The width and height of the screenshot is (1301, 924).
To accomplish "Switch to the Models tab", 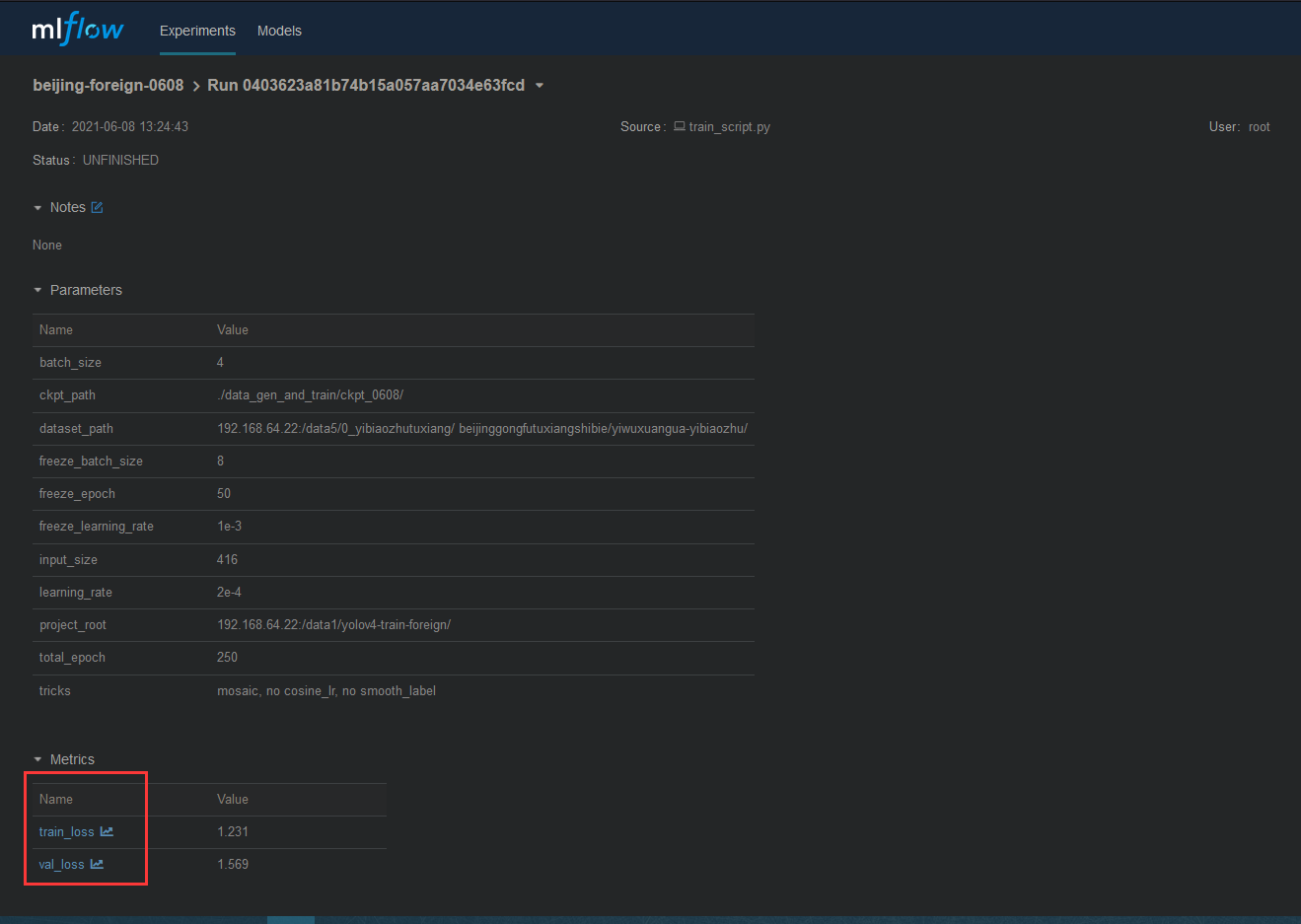I will [279, 31].
